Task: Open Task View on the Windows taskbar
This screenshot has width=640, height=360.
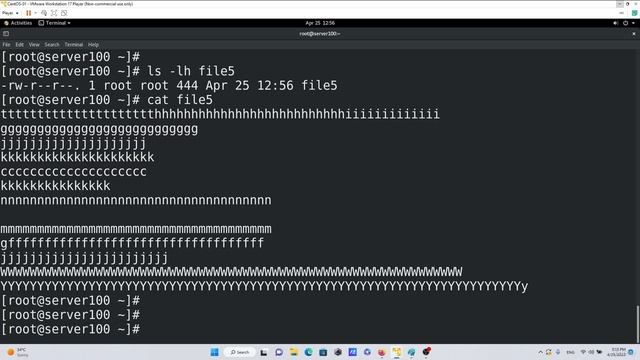Action: 264,352
